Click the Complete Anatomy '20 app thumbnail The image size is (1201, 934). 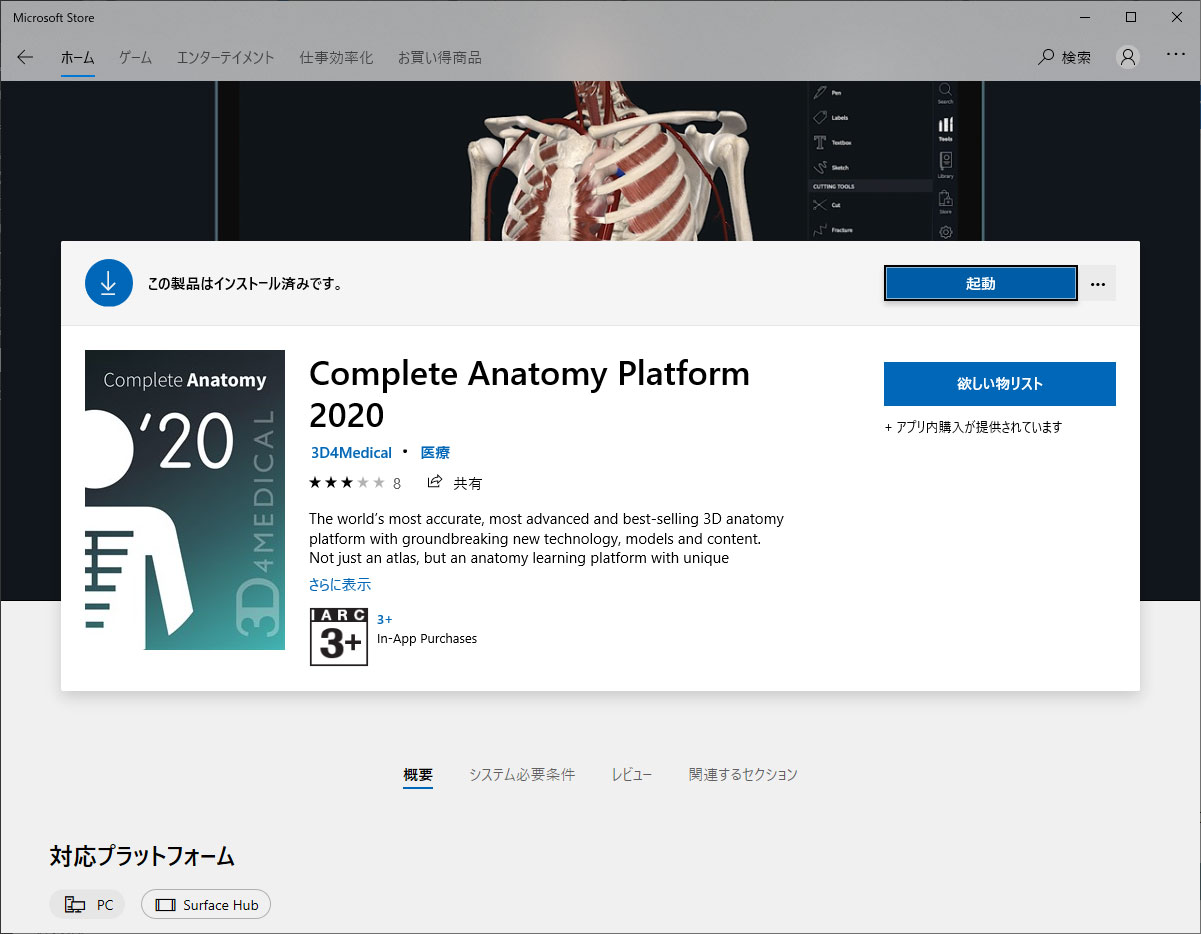185,500
